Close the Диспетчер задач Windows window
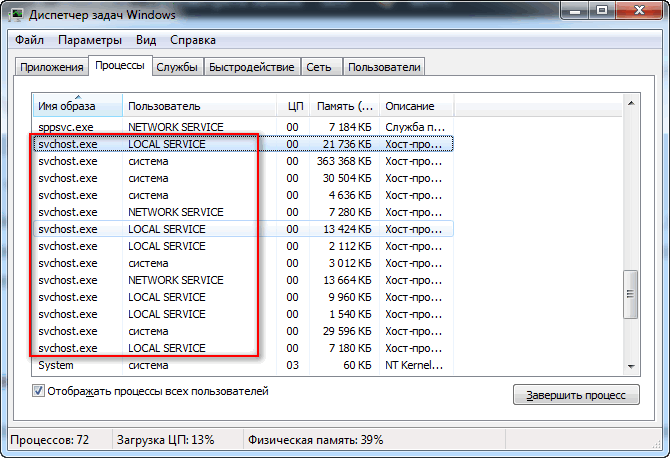 pyautogui.click(x=640, y=11)
